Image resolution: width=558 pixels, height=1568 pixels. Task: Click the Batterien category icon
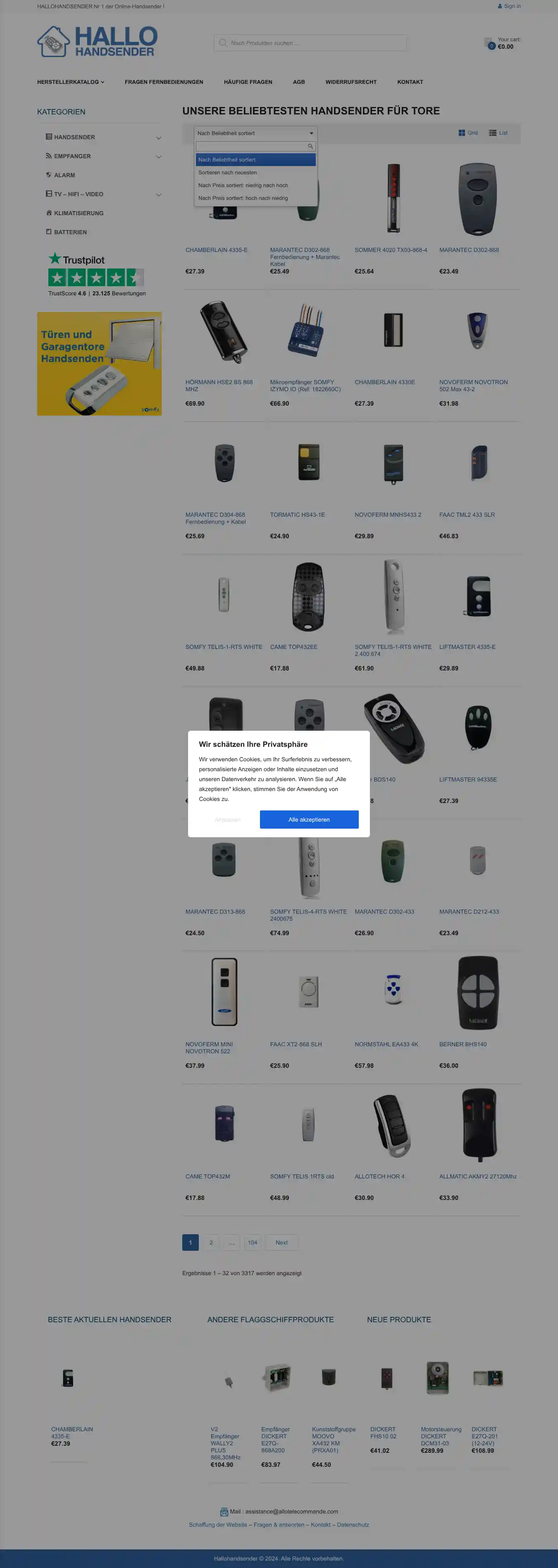point(49,231)
